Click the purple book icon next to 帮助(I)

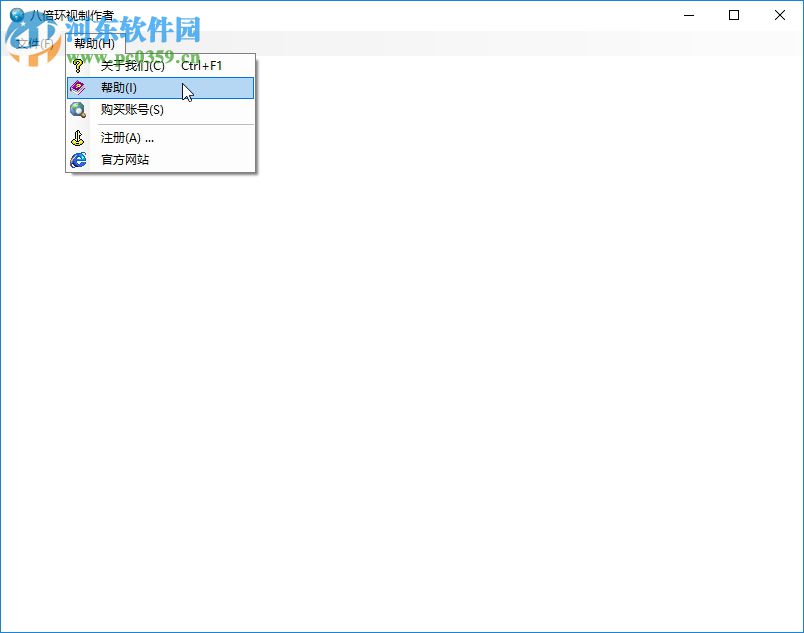coord(79,88)
